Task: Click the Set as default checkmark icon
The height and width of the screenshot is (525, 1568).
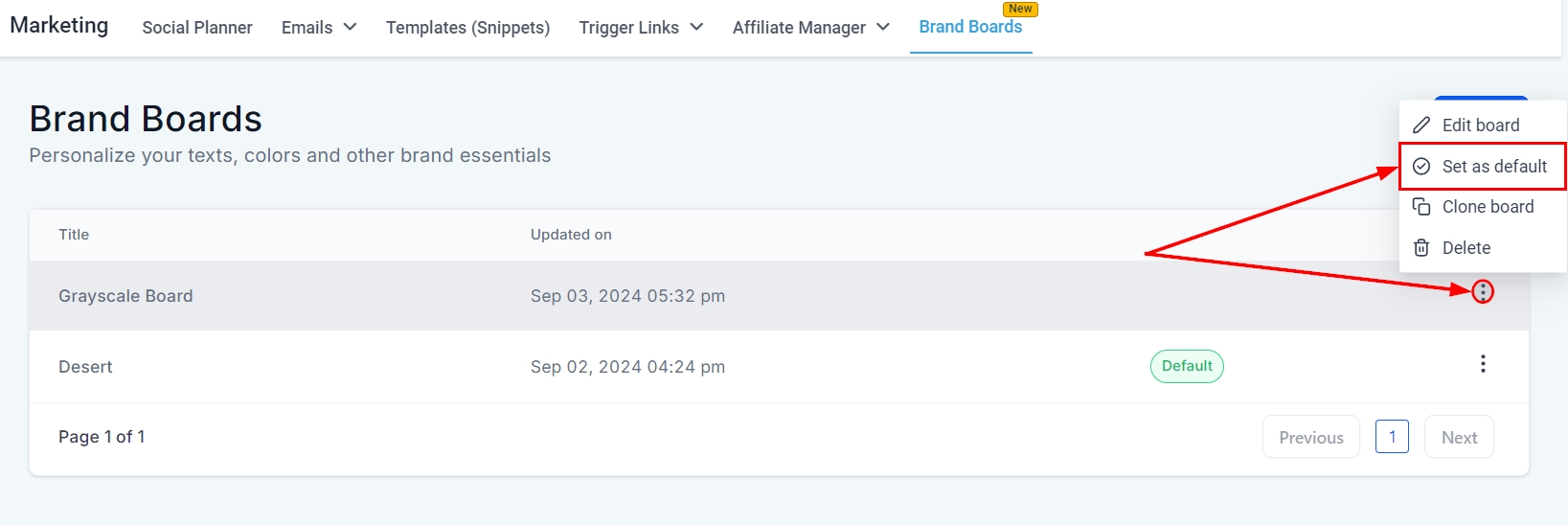Action: 1421,167
